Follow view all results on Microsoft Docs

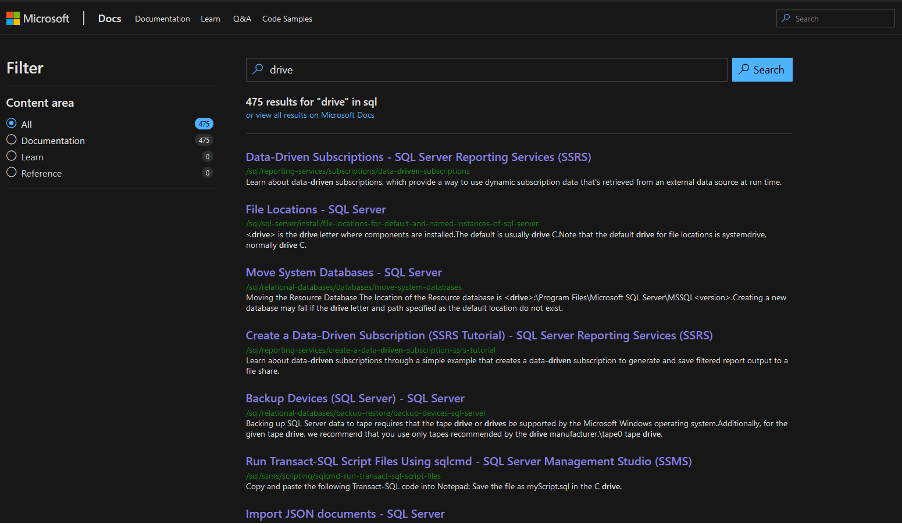(310, 115)
